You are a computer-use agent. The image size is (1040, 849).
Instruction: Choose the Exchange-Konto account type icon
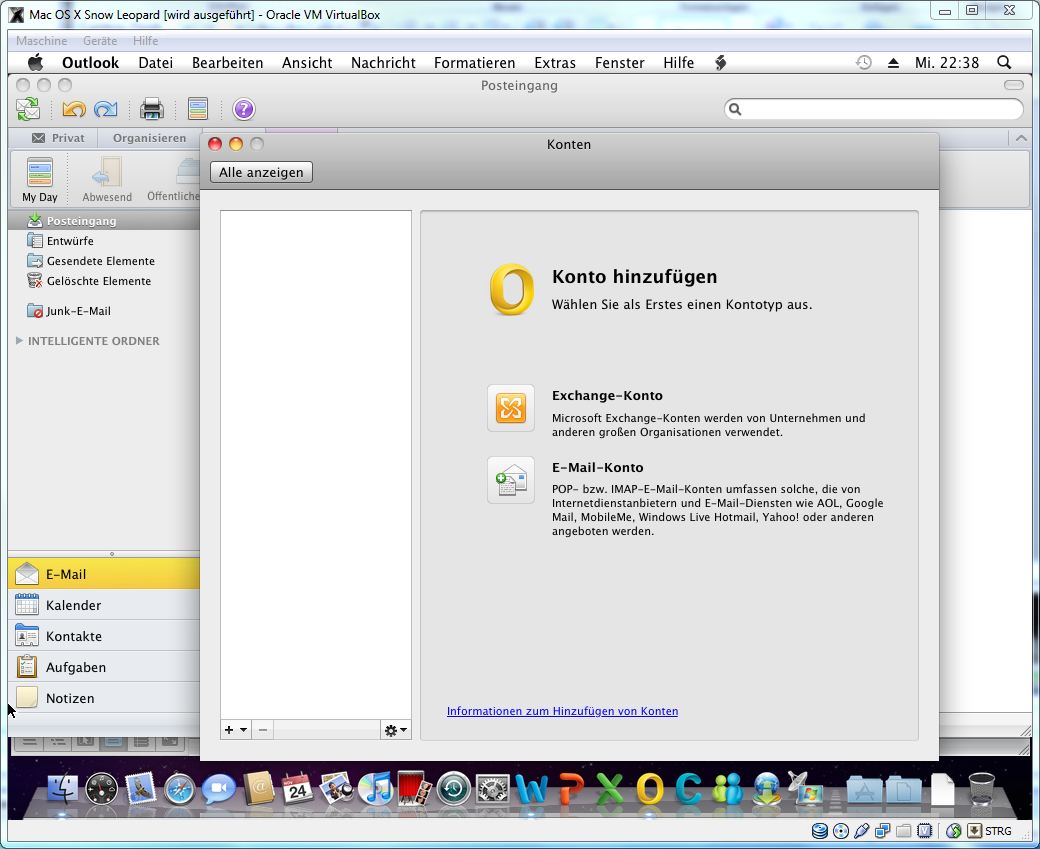(x=511, y=408)
